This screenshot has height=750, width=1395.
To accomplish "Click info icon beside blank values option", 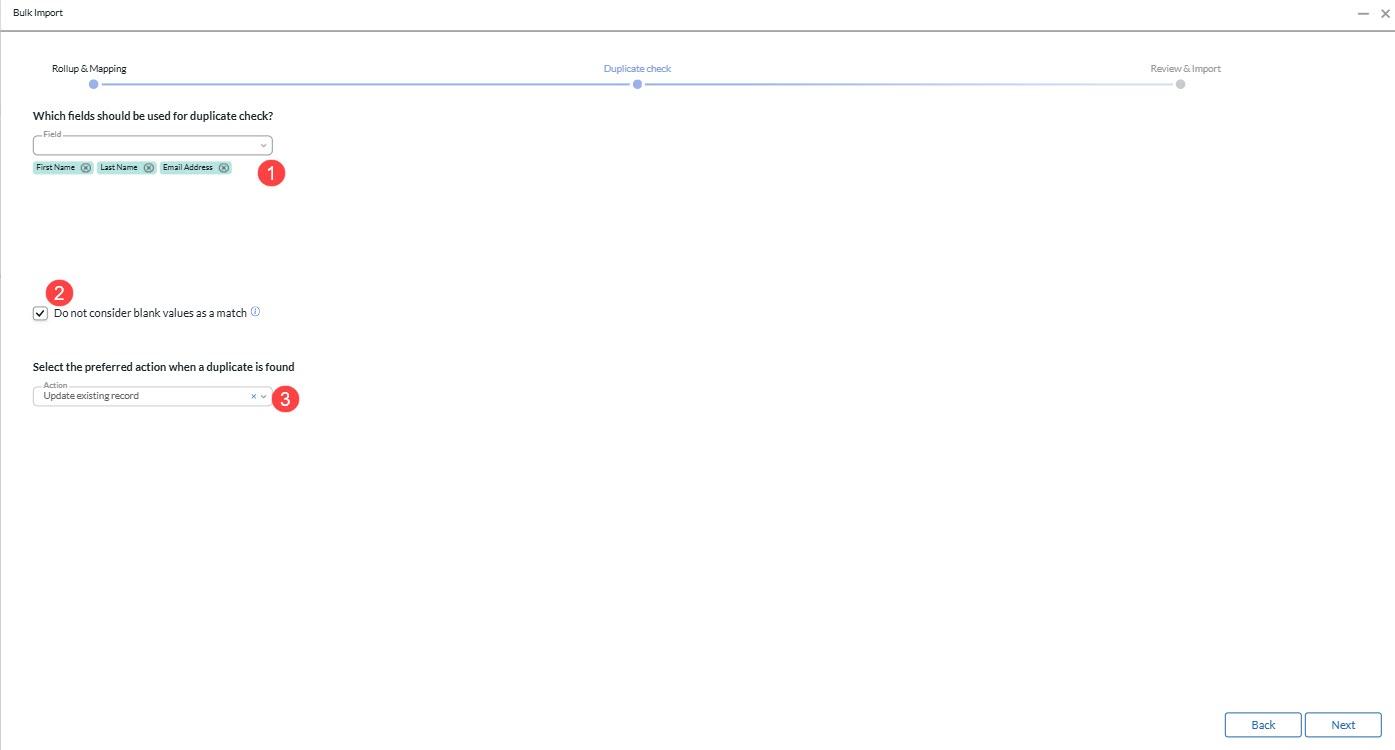I will [255, 312].
